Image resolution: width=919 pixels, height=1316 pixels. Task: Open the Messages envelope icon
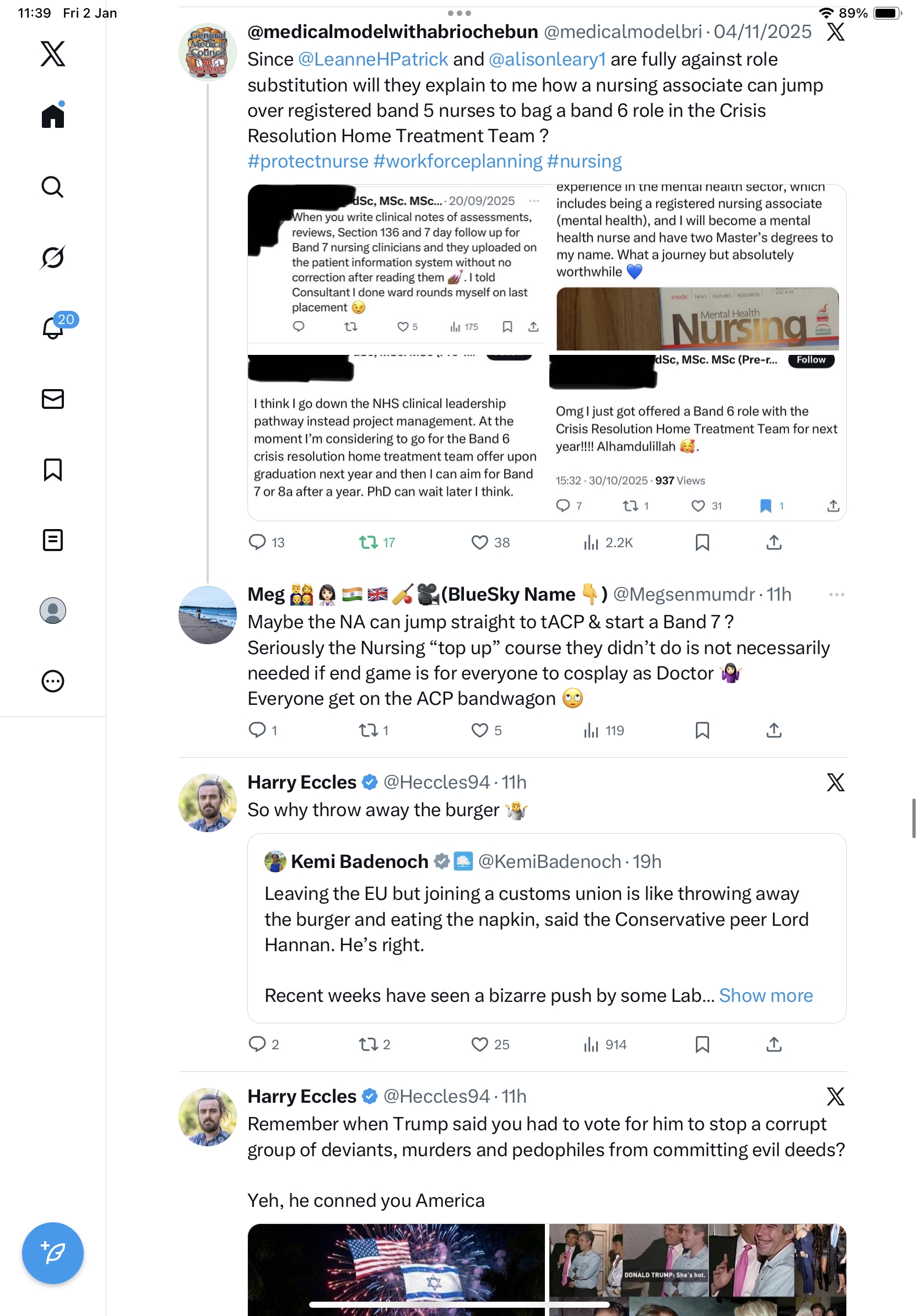[53, 399]
